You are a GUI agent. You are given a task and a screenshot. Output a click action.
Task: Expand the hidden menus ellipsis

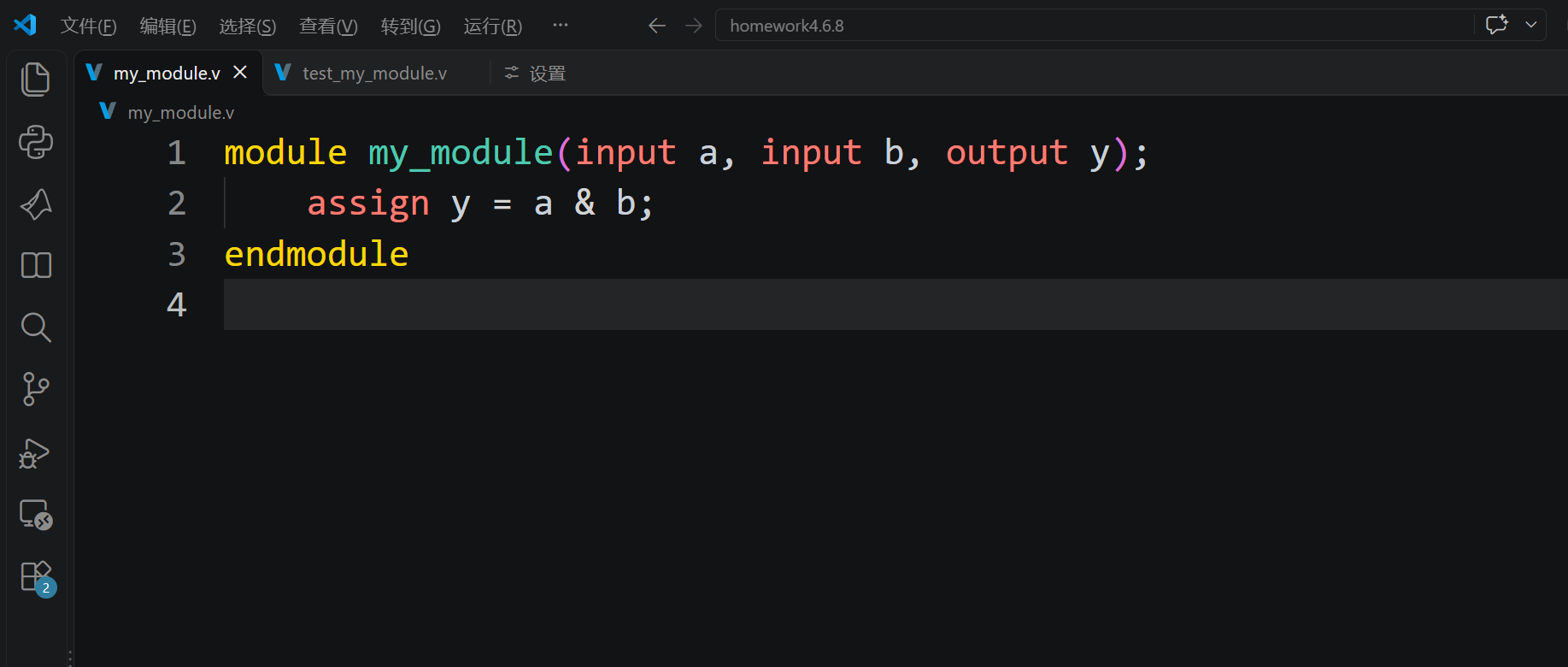point(561,25)
